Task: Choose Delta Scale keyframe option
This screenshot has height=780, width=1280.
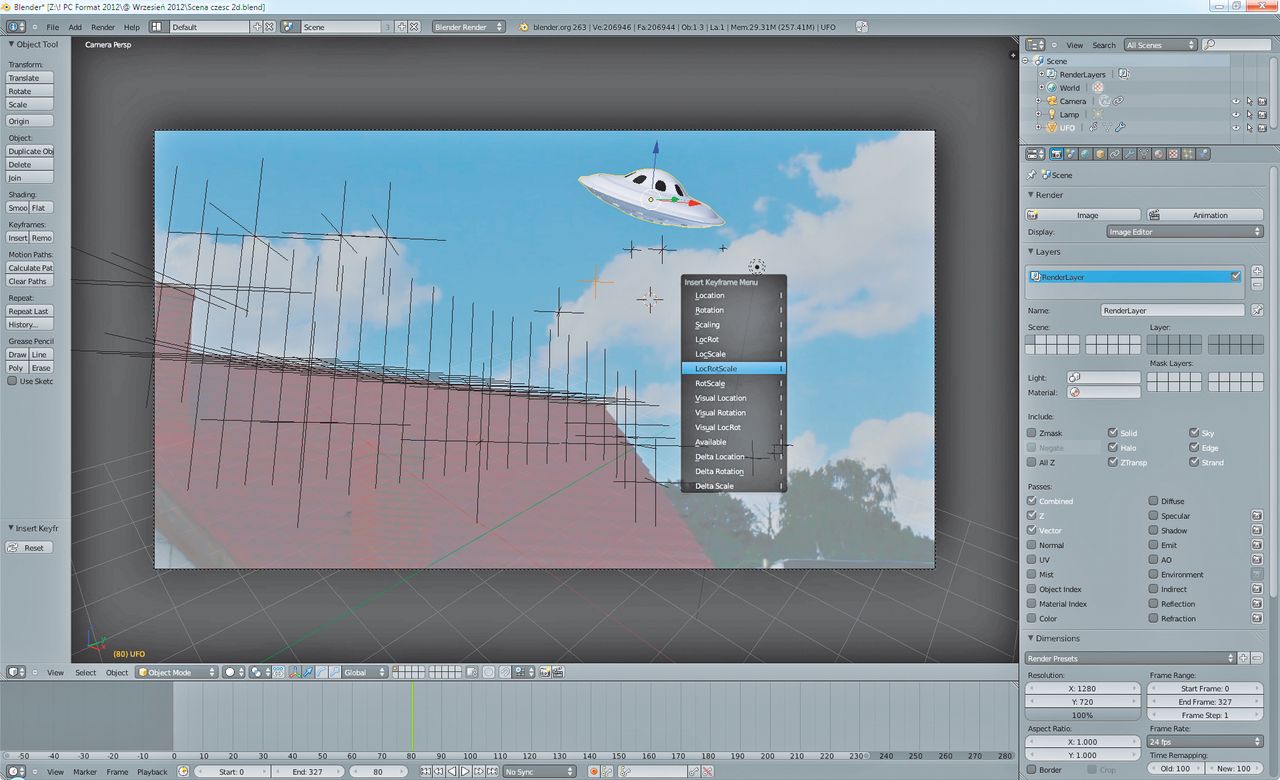Action: point(734,486)
